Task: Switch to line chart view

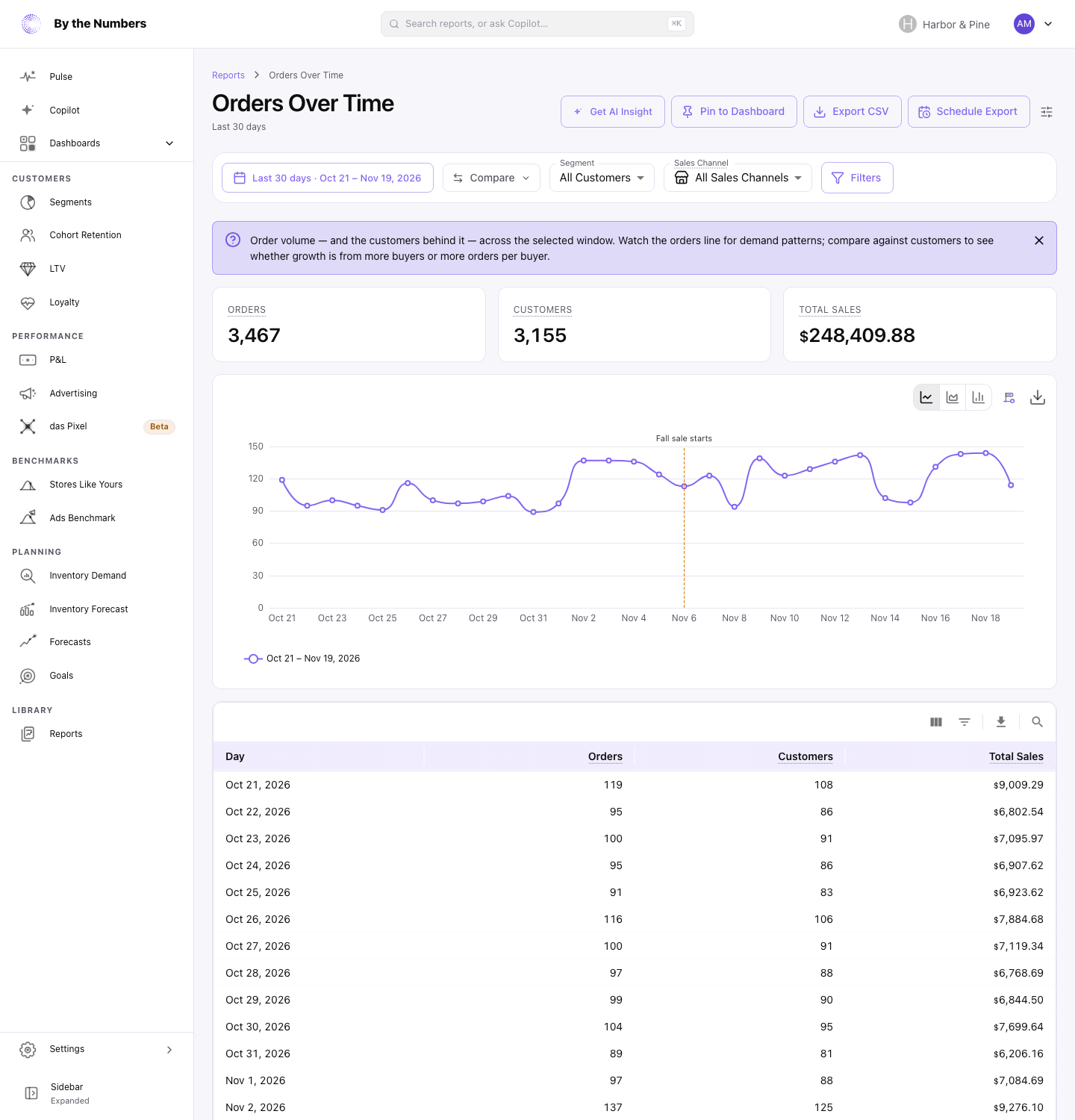Action: pyautogui.click(x=926, y=397)
